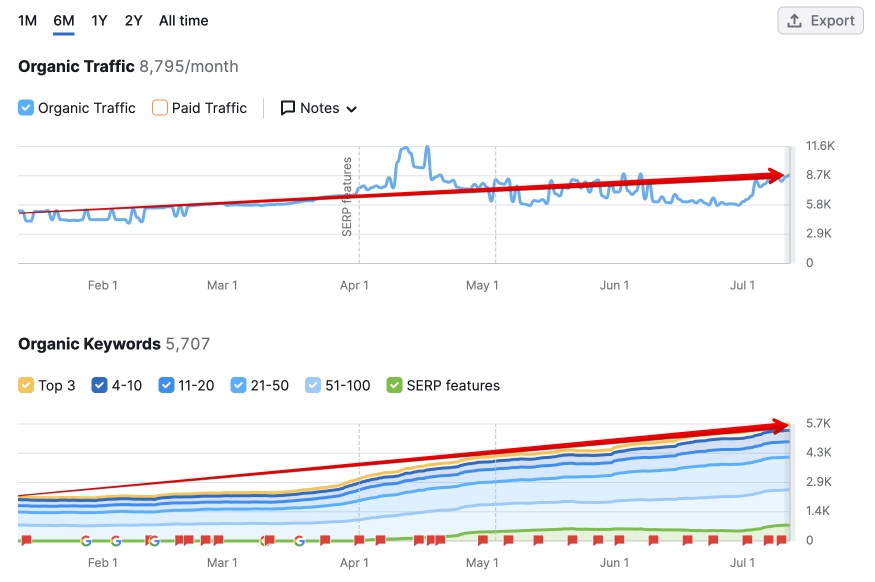Select the 1M time range

tap(28, 20)
